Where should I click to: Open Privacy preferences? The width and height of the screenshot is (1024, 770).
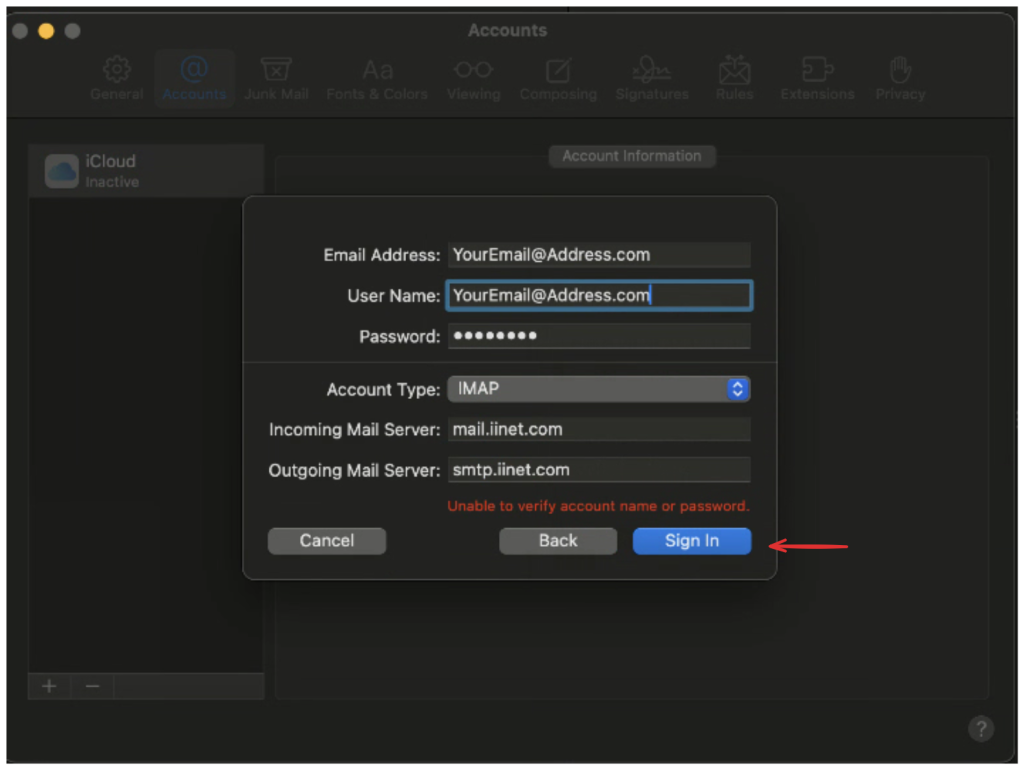[x=900, y=79]
